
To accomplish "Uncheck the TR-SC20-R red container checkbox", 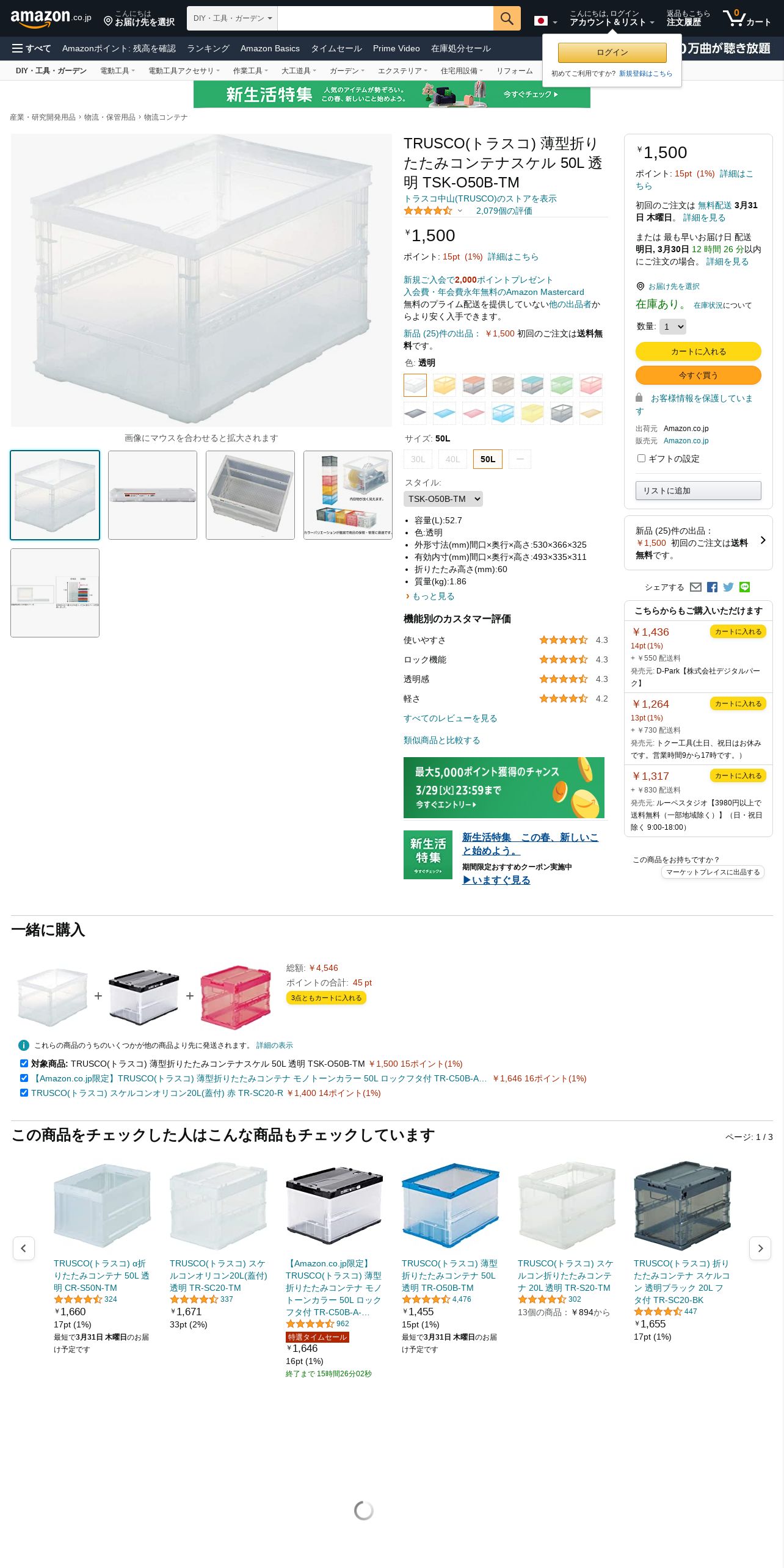I will [24, 1092].
